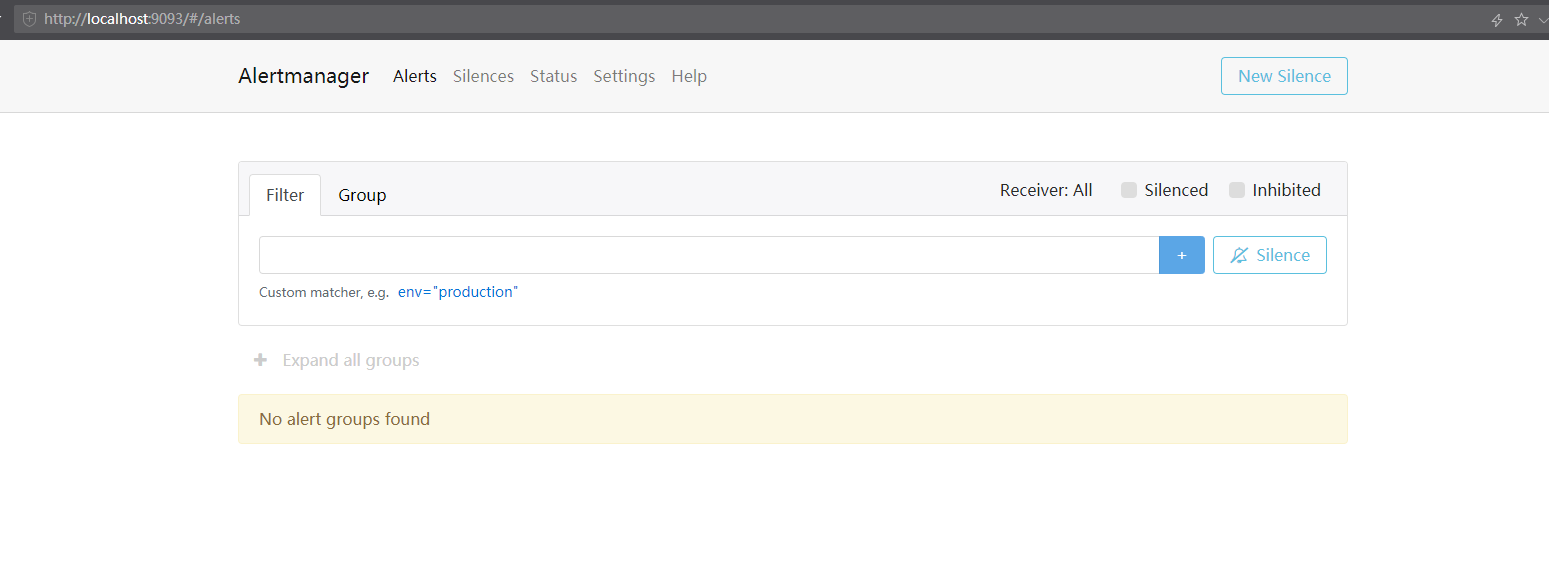Bookmark page with the star icon
The height and width of the screenshot is (585, 1549).
[x=1521, y=19]
